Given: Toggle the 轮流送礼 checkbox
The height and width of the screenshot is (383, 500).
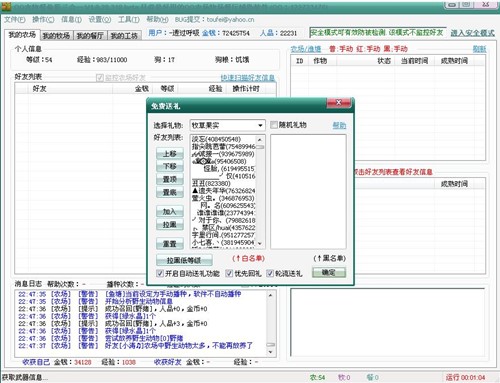Looking at the screenshot, I should pyautogui.click(x=270, y=273).
